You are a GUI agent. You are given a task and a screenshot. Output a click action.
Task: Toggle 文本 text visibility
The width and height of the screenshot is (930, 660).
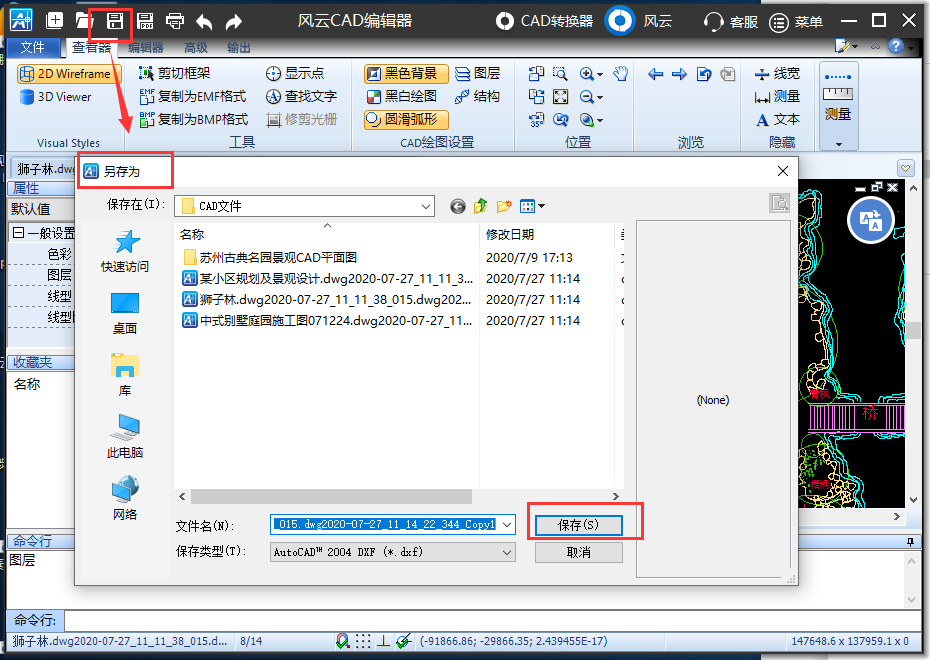(x=777, y=119)
